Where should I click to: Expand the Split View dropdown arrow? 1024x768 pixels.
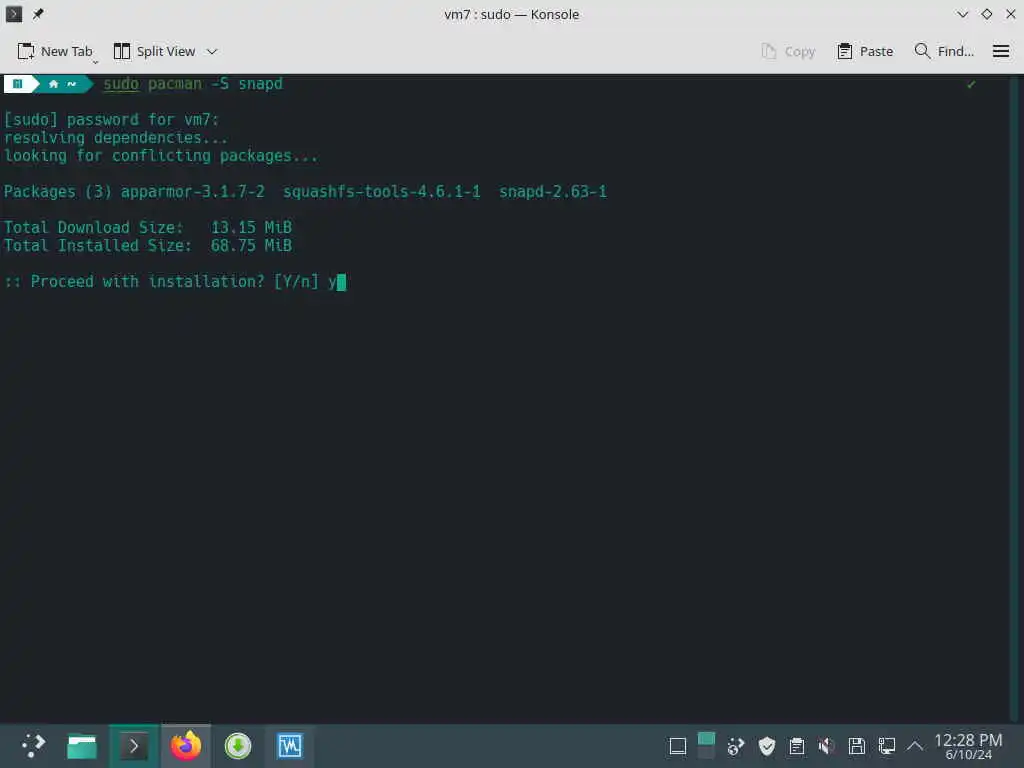(212, 52)
